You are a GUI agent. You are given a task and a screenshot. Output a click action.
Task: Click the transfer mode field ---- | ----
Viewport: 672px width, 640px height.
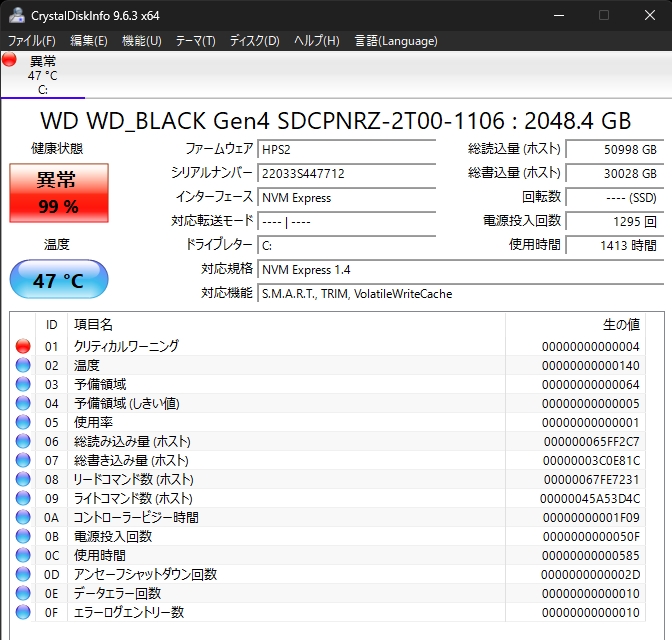[x=346, y=222]
